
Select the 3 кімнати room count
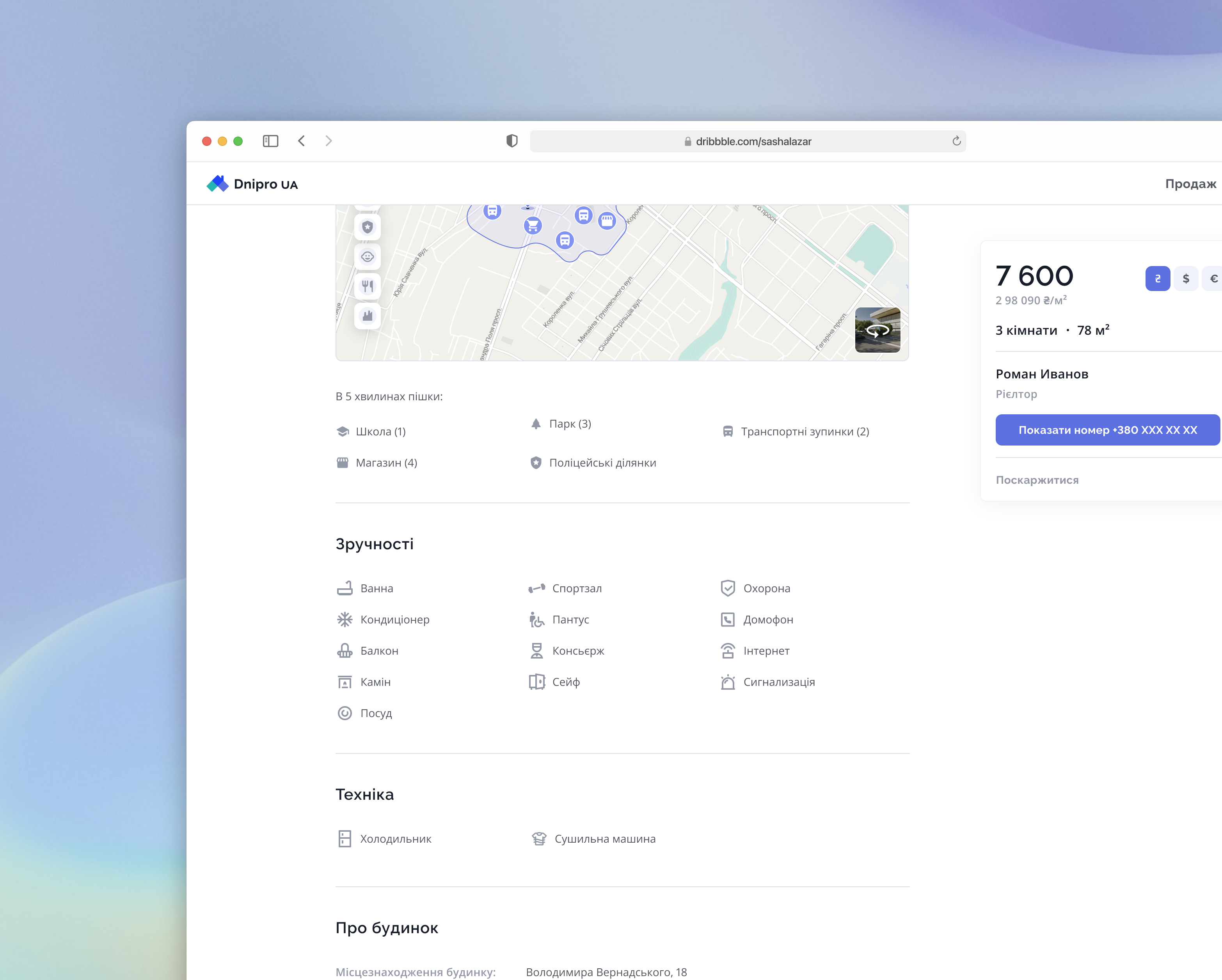click(1027, 330)
